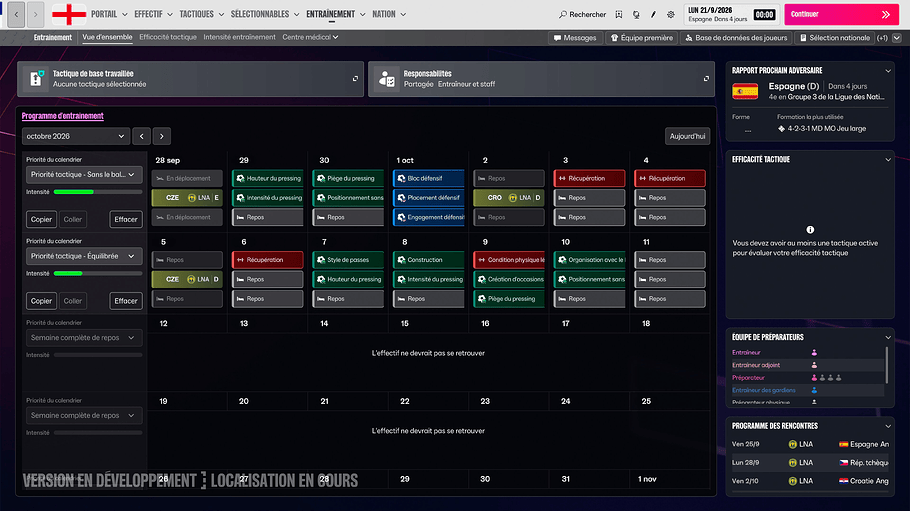Open the Programme d'entraînement link
Image resolution: width=910 pixels, height=511 pixels.
click(63, 116)
